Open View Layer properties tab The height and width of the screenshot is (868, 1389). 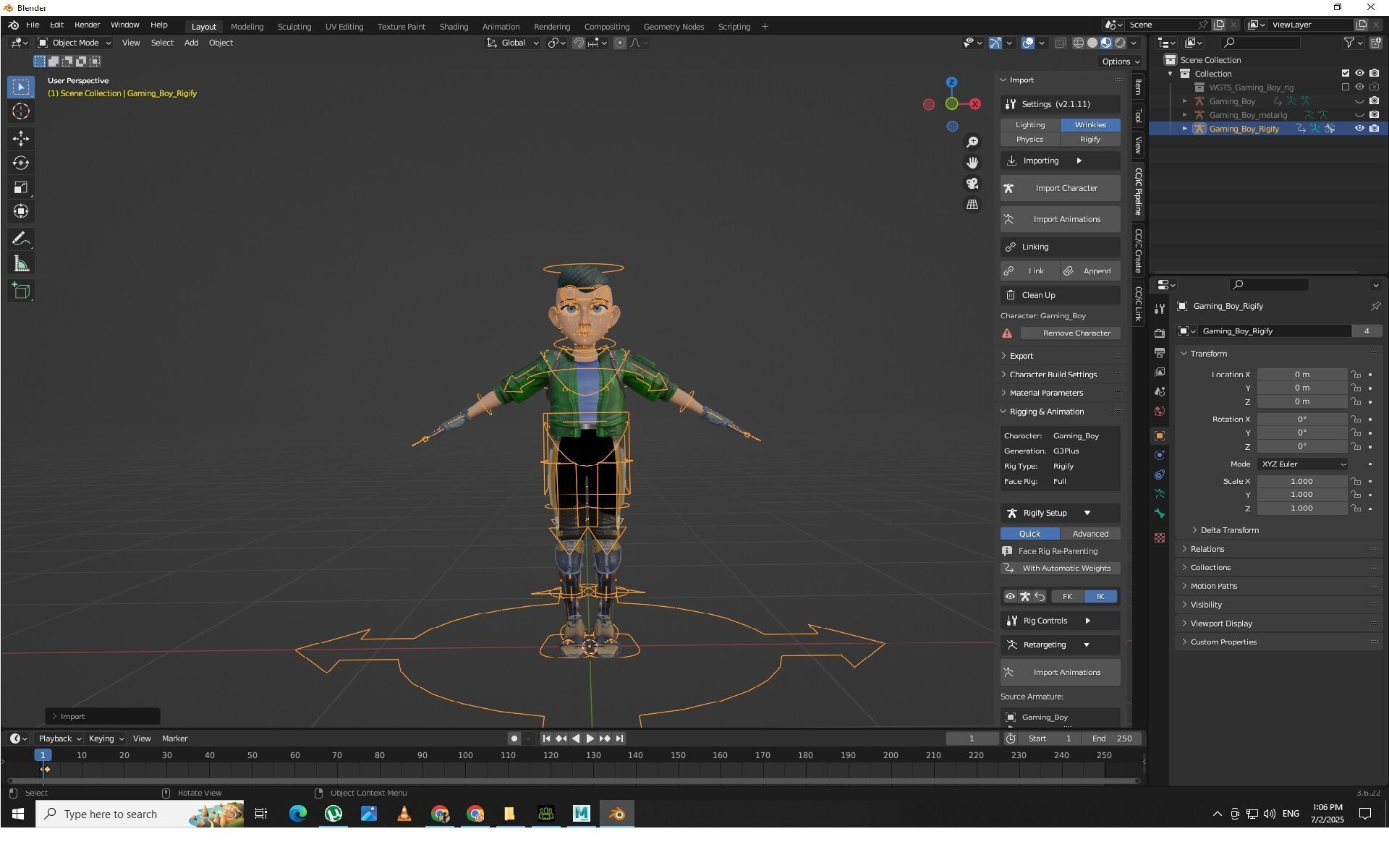(1160, 373)
